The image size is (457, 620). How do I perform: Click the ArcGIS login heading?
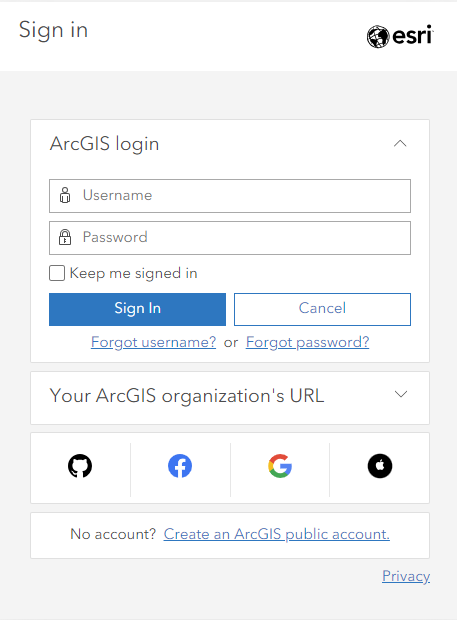104,144
